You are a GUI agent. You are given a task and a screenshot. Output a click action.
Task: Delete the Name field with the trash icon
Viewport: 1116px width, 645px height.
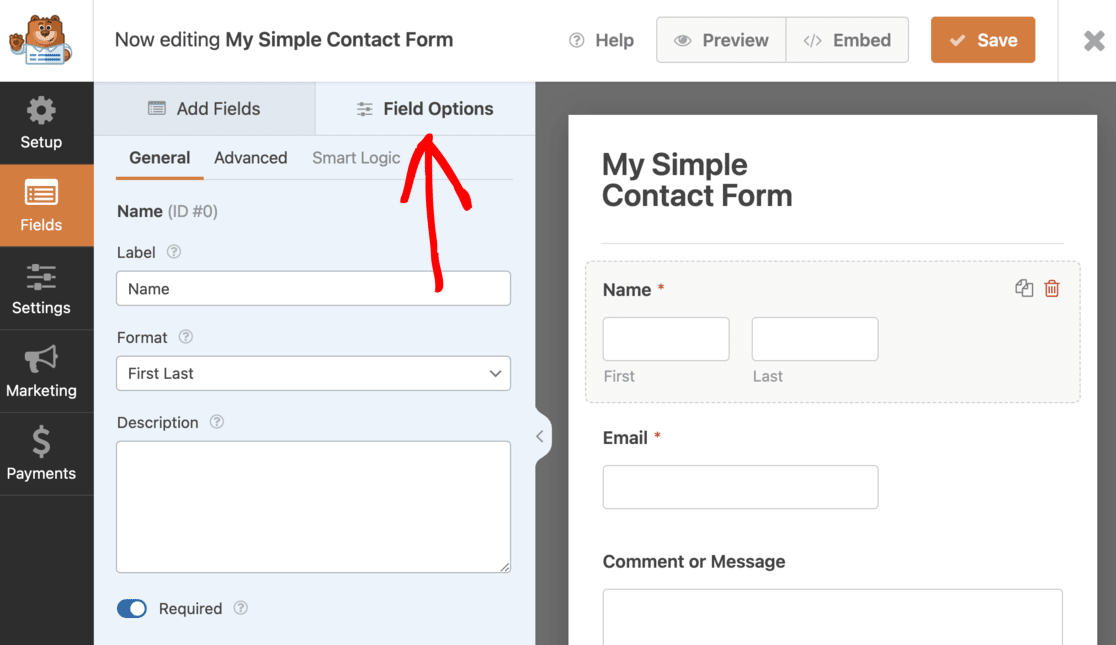pos(1051,287)
